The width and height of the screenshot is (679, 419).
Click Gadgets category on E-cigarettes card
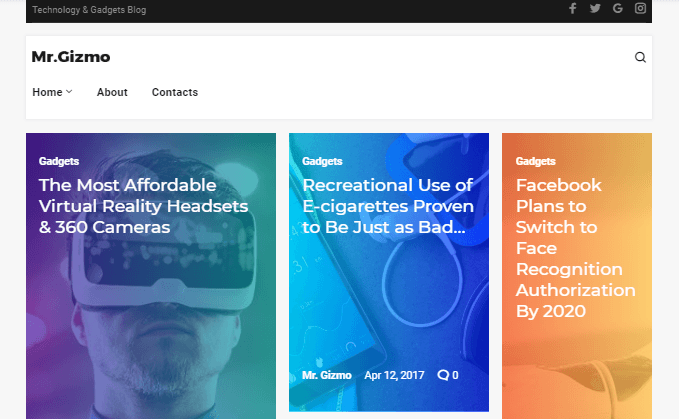pyautogui.click(x=322, y=161)
